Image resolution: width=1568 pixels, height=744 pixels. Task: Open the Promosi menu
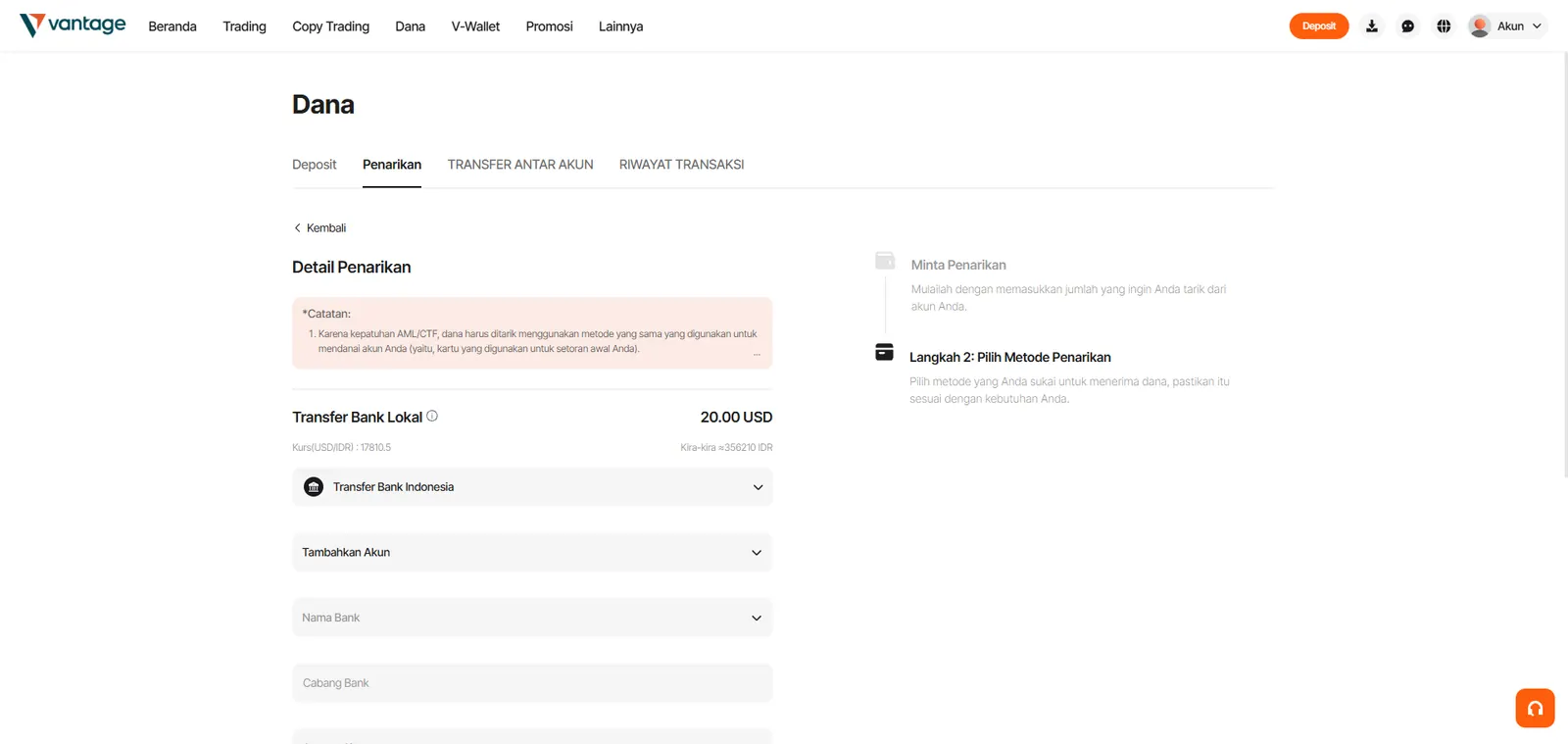[x=550, y=26]
